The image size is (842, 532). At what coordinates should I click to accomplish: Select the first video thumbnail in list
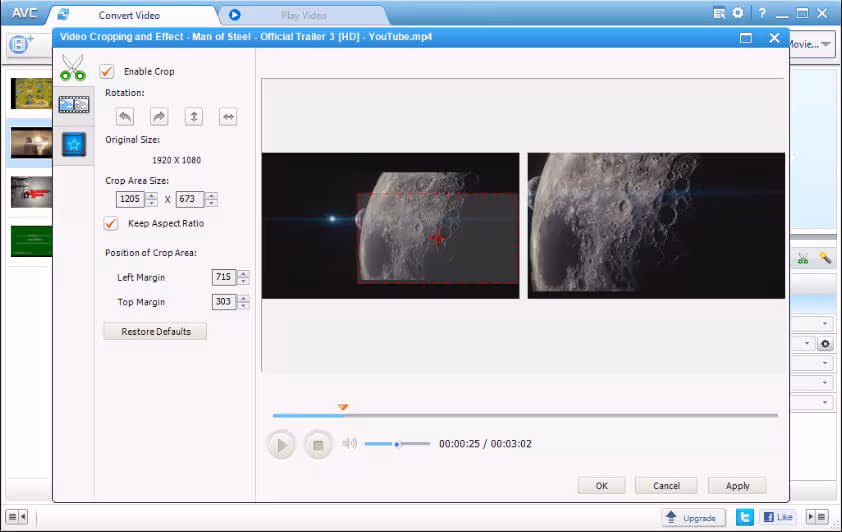pyautogui.click(x=32, y=93)
